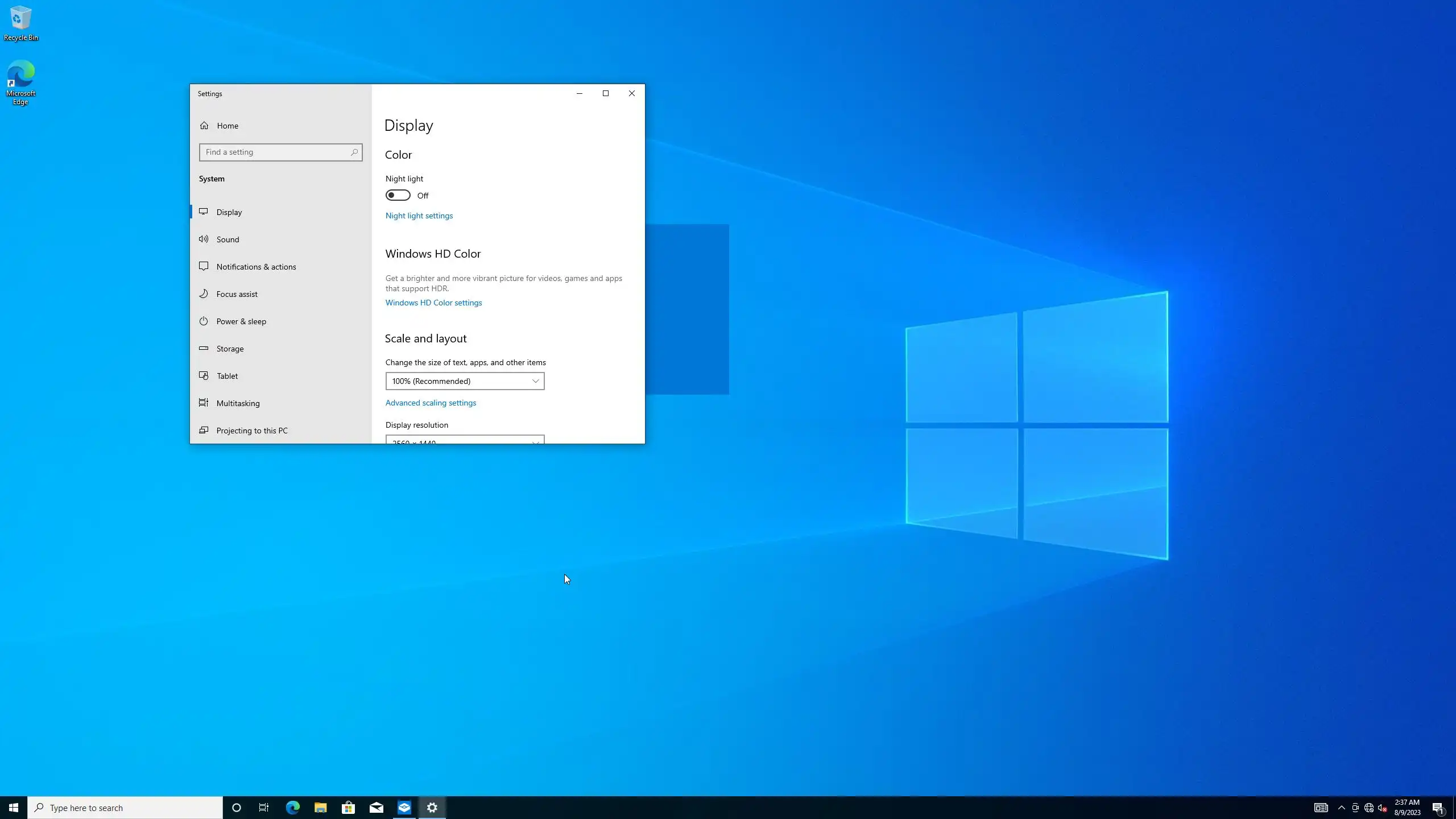The height and width of the screenshot is (819, 1456).
Task: Click the Home icon in Settings sidebar
Action: [204, 126]
